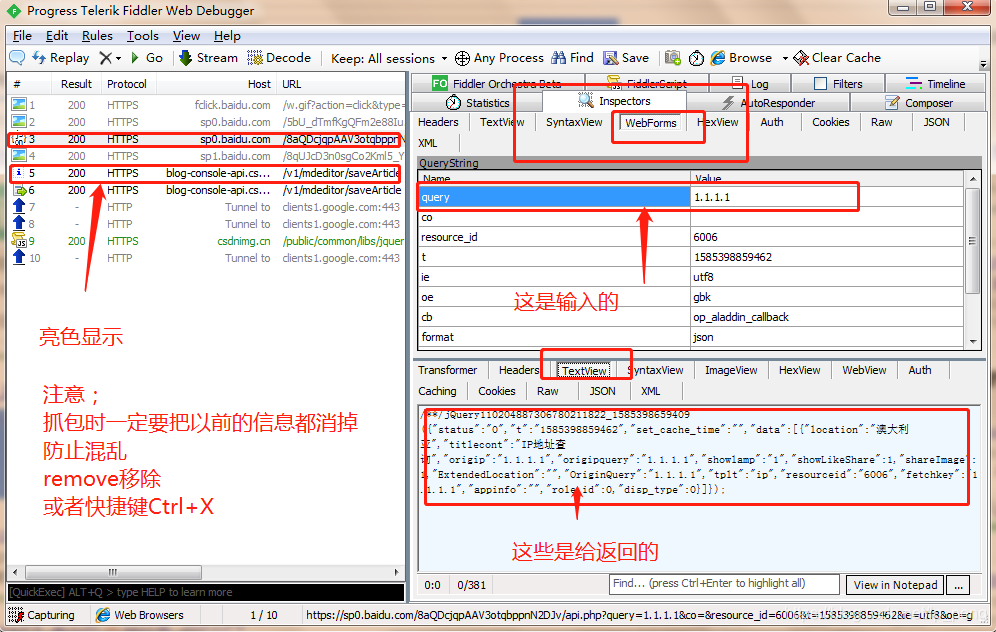
Task: Open the Filters tab
Action: 838,84
